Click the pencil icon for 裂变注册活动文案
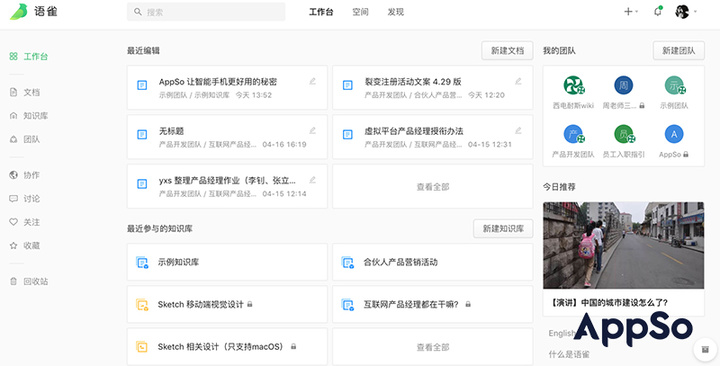Viewport: 720px width, 366px height. click(x=518, y=81)
